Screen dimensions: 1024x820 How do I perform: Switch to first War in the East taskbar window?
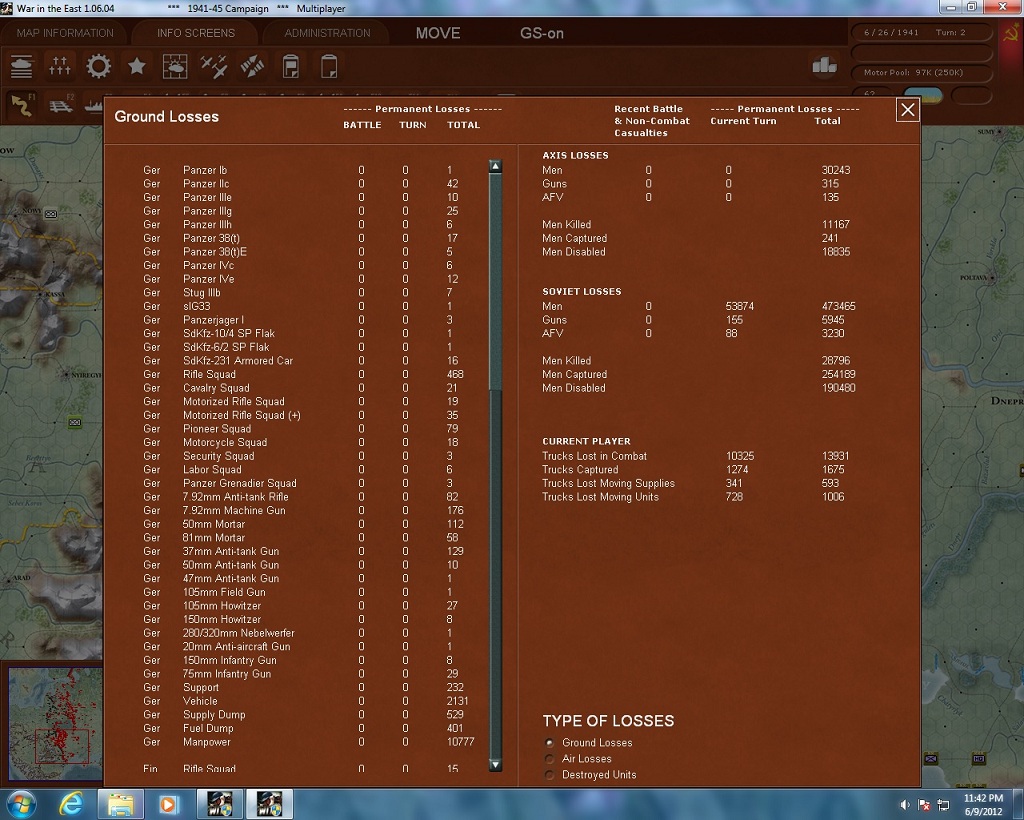[219, 804]
